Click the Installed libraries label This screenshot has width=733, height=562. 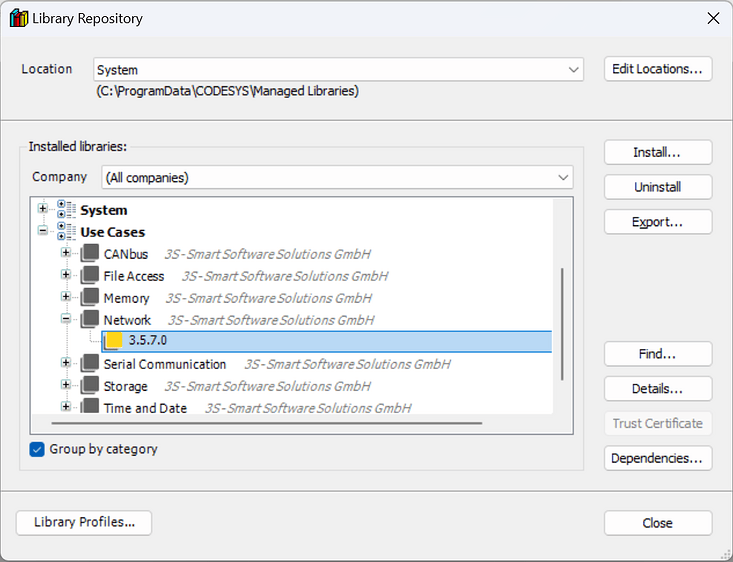(78, 146)
